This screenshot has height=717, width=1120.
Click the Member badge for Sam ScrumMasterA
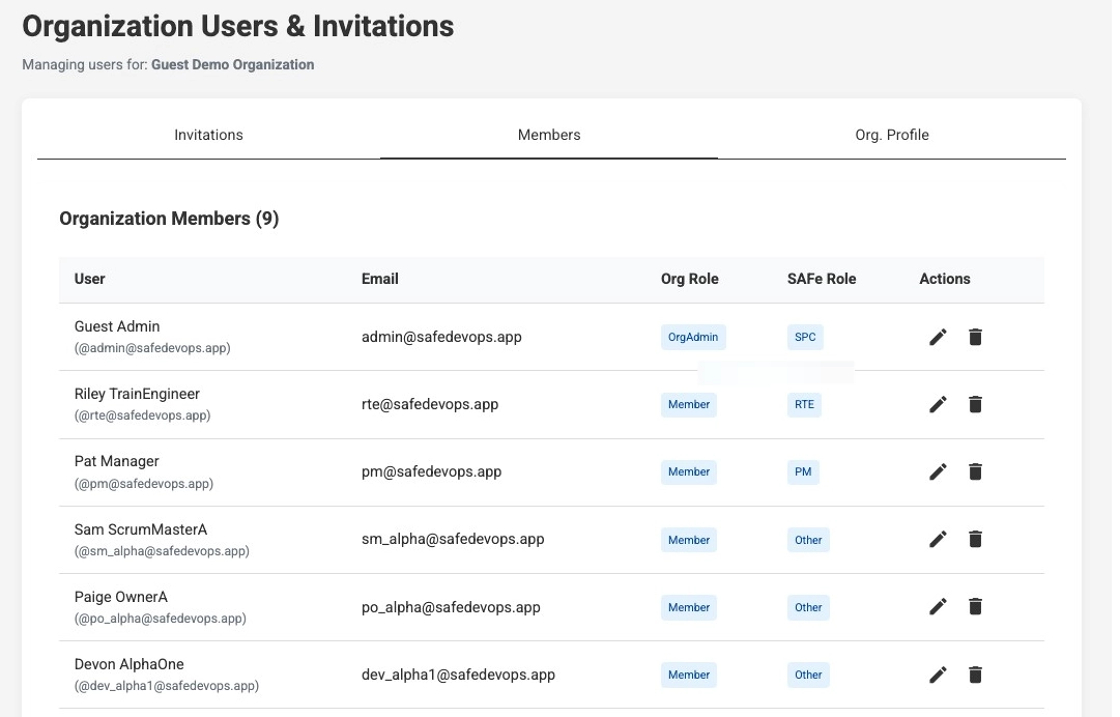(688, 539)
